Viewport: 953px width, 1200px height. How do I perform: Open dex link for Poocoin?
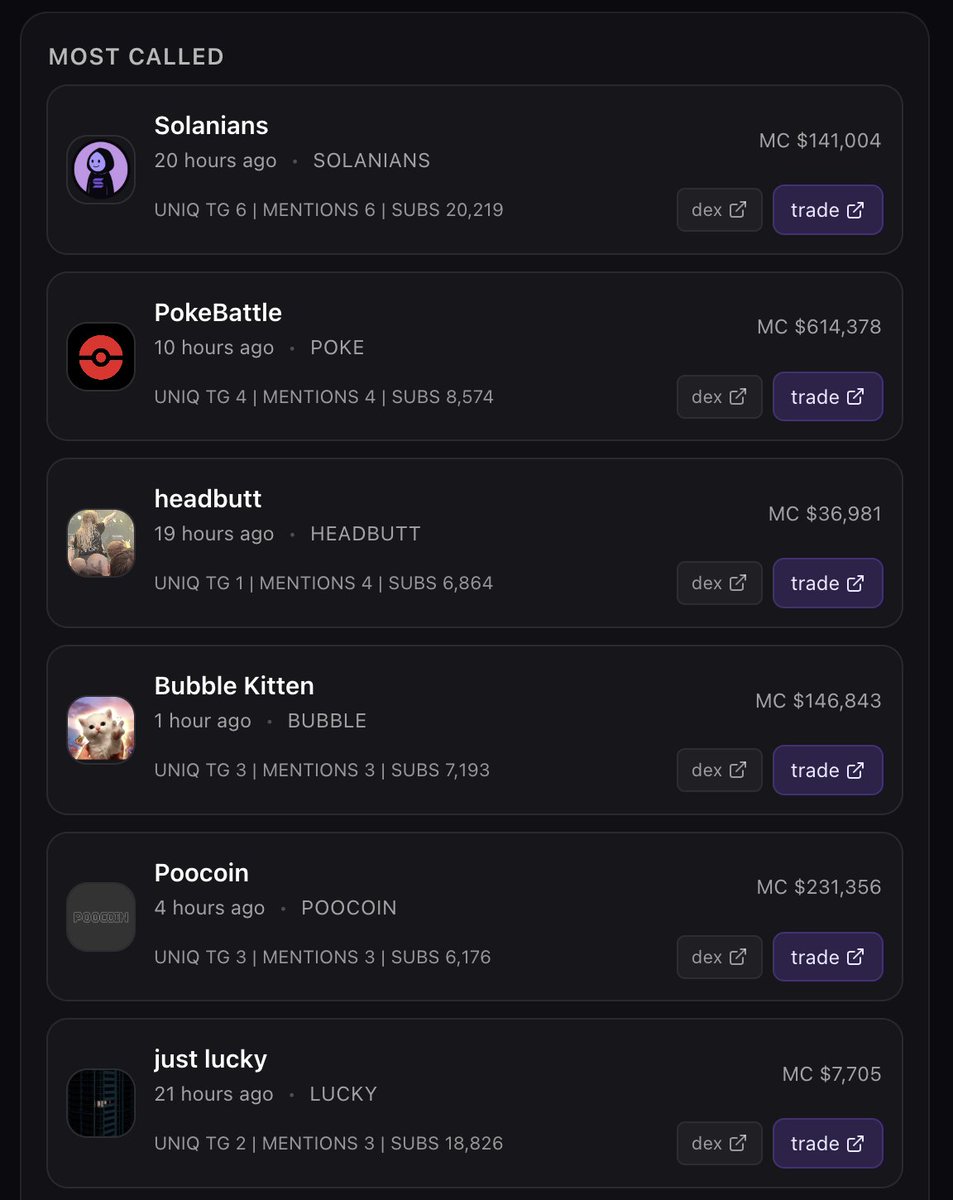click(719, 957)
